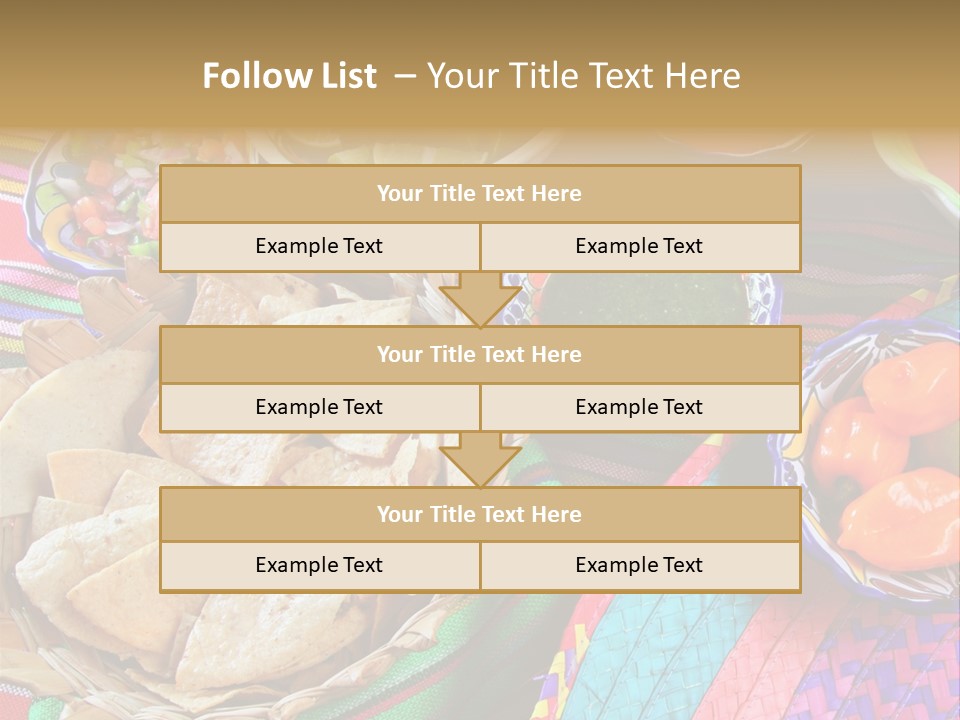Image resolution: width=960 pixels, height=720 pixels.
Task: Click the turquoise woven mat in the background
Action: click(x=690, y=650)
